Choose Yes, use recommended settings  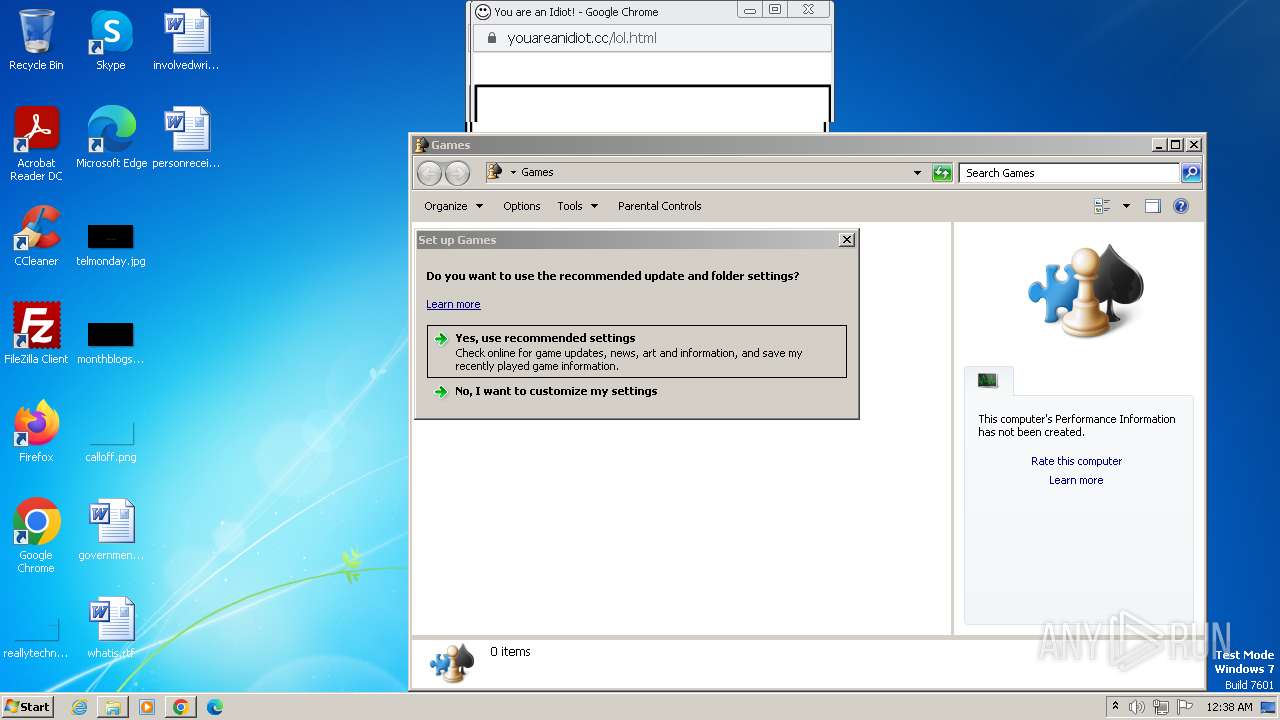[636, 351]
